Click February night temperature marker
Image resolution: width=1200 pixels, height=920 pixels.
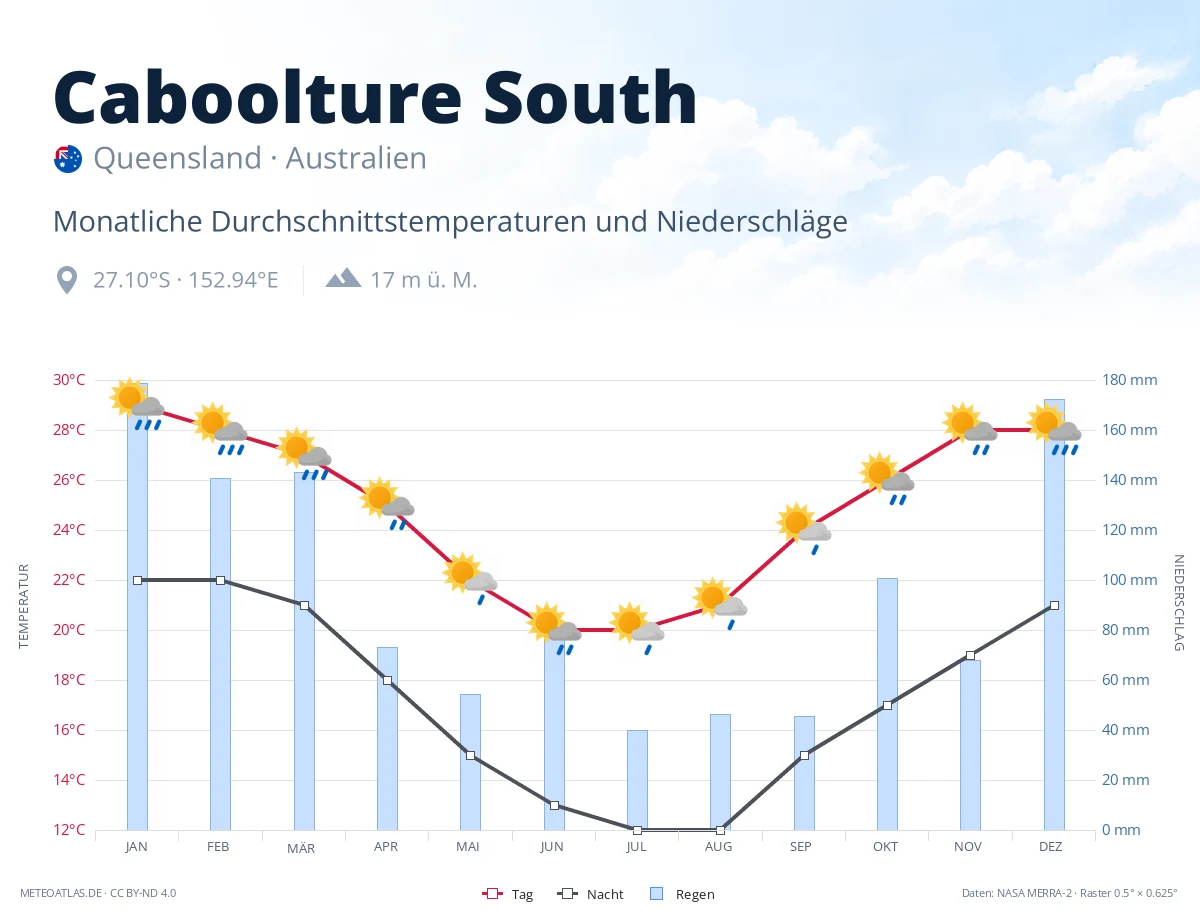220,580
